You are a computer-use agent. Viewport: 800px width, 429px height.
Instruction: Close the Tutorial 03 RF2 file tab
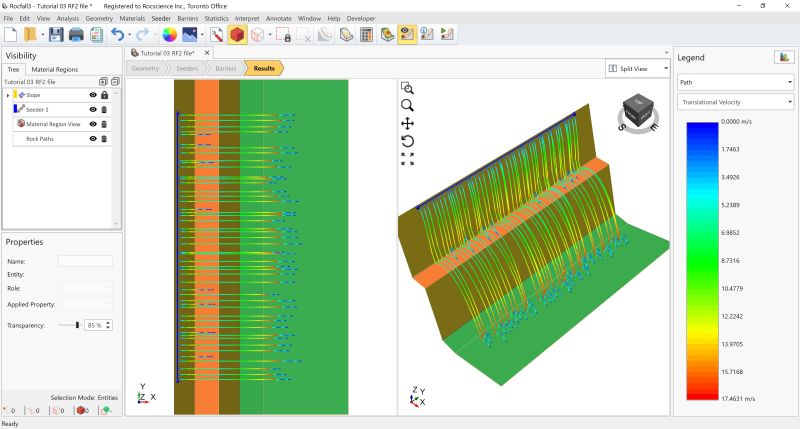(207, 53)
